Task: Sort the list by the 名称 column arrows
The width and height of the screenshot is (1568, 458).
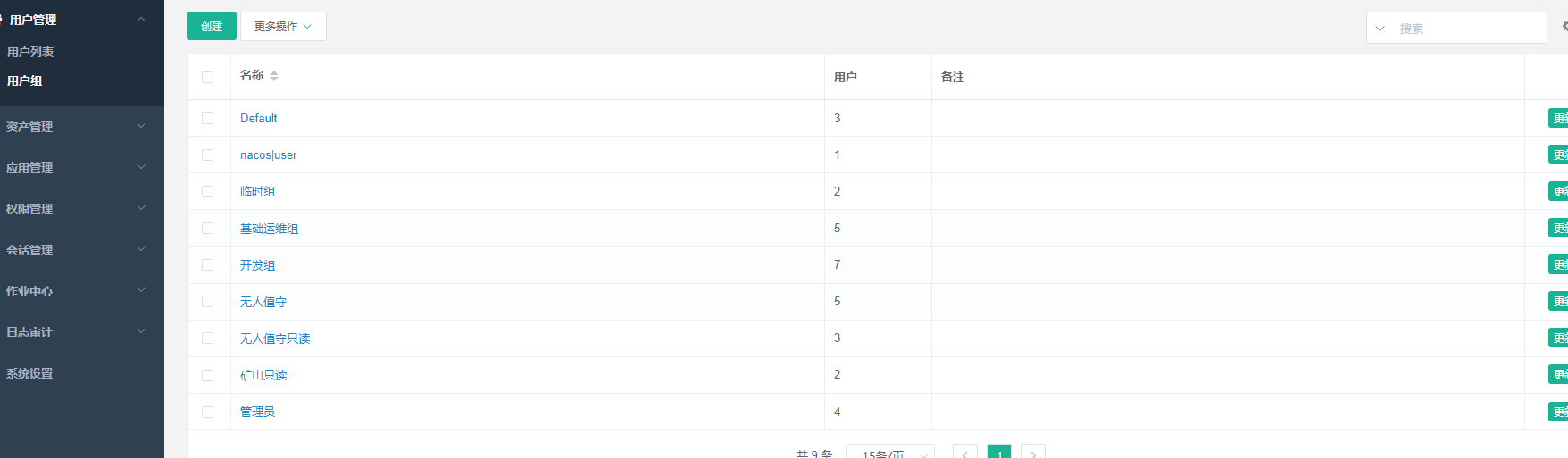Action: 274,76
